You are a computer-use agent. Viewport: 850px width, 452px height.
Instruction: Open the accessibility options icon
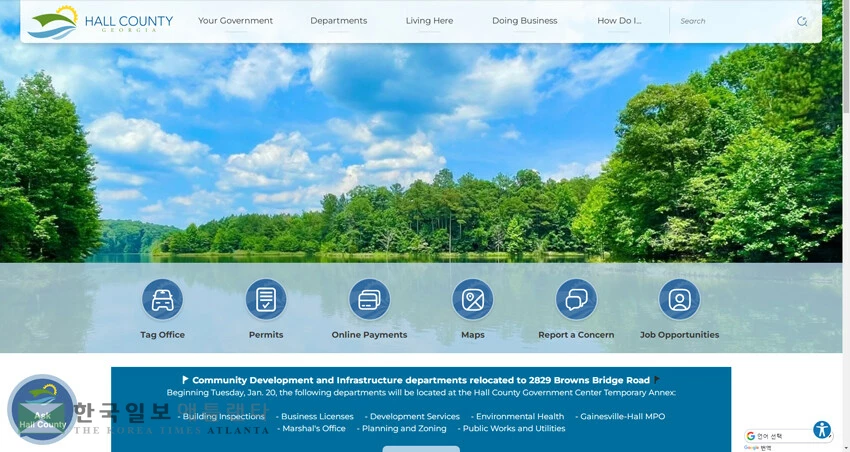tap(822, 430)
